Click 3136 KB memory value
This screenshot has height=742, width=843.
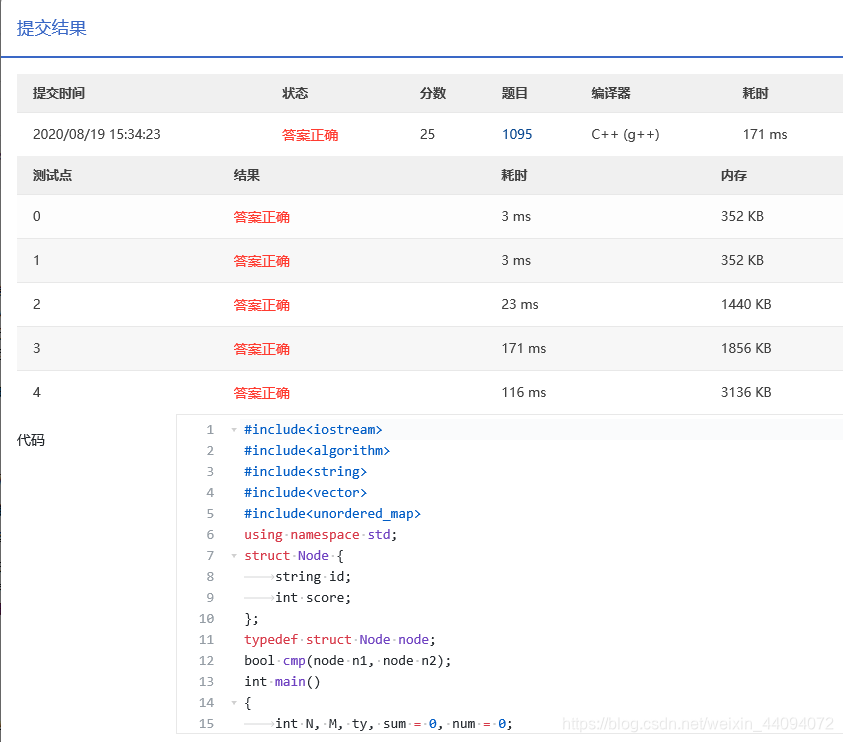(746, 393)
